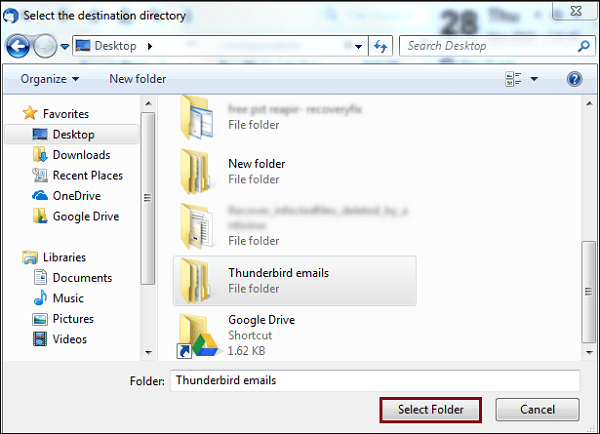Click the Documents library icon

40,277
